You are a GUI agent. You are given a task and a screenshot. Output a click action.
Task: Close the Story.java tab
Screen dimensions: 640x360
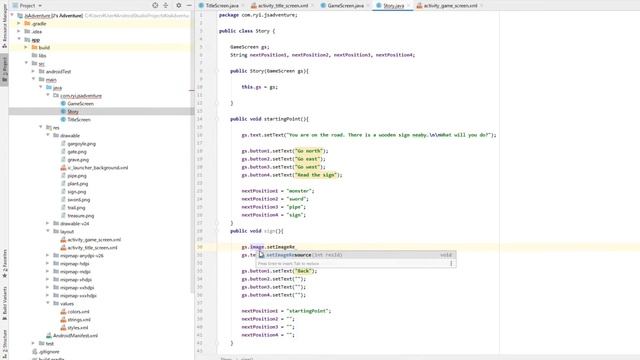point(408,6)
